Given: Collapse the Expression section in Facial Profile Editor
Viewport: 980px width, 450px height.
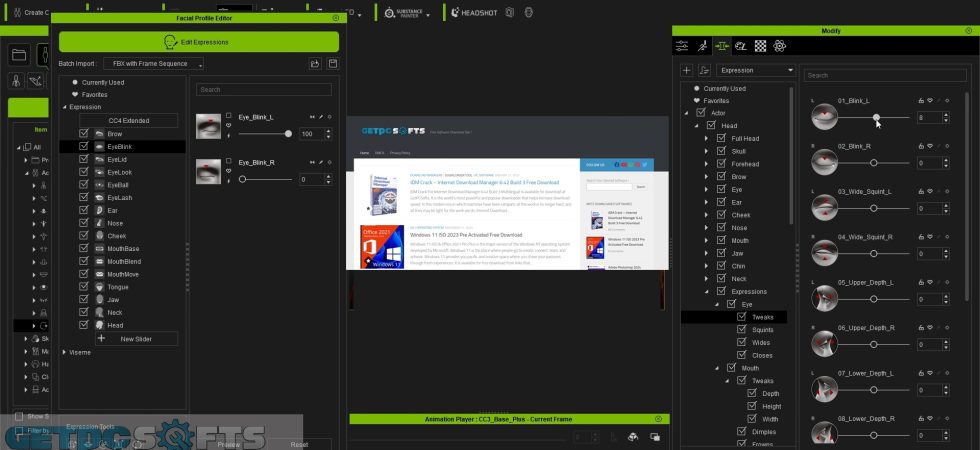Looking at the screenshot, I should [x=64, y=107].
